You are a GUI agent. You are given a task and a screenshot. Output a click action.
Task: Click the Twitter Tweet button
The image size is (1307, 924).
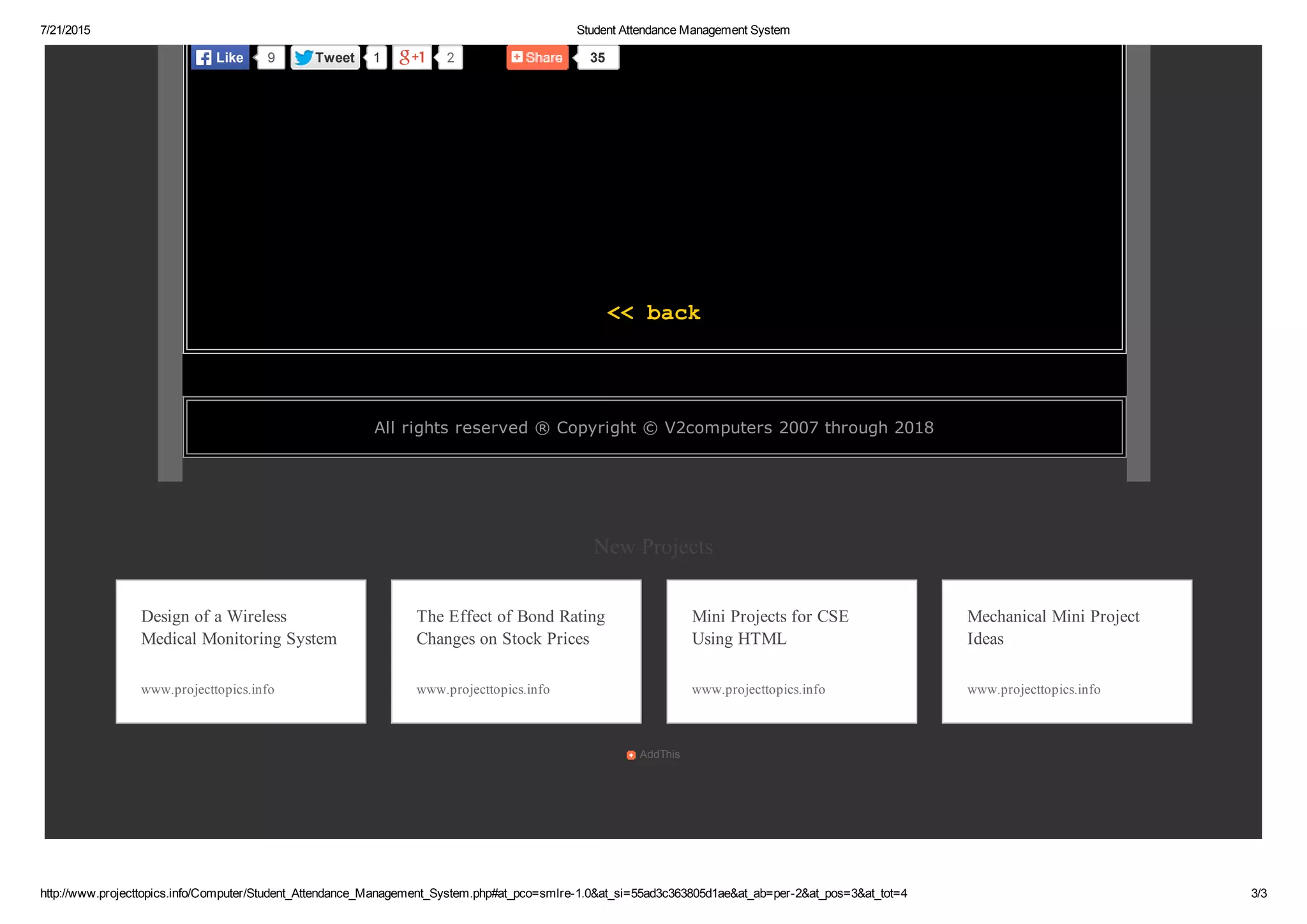tap(325, 57)
